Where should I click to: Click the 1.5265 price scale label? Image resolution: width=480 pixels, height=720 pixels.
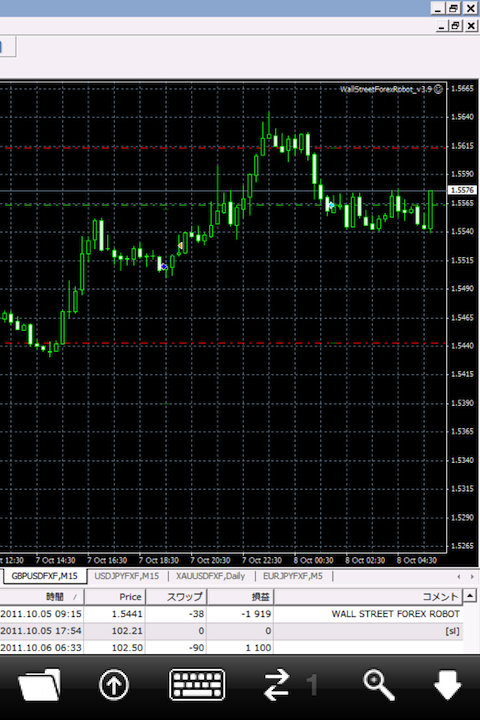[x=462, y=546]
